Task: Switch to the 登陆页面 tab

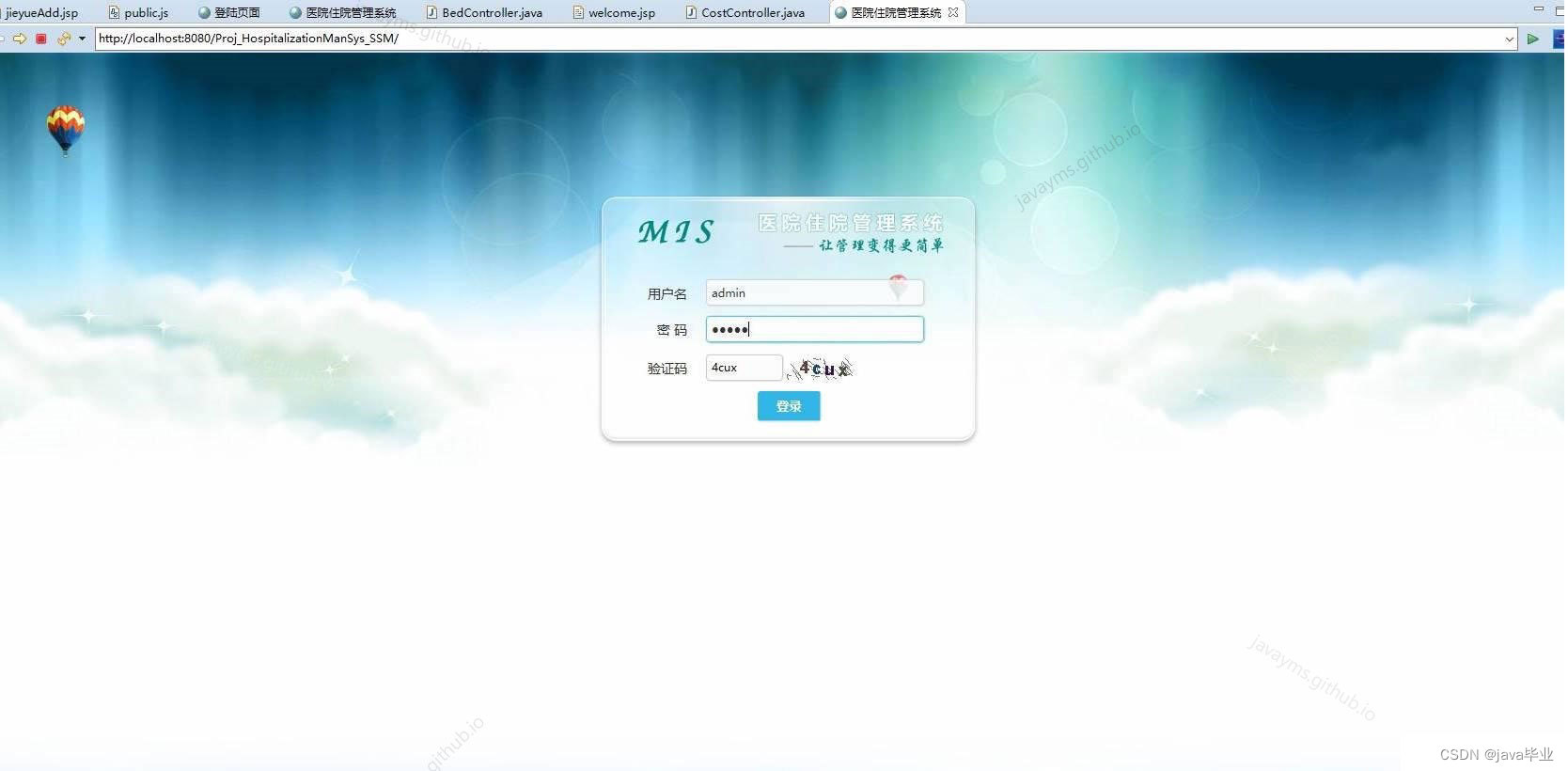Action: tap(228, 12)
